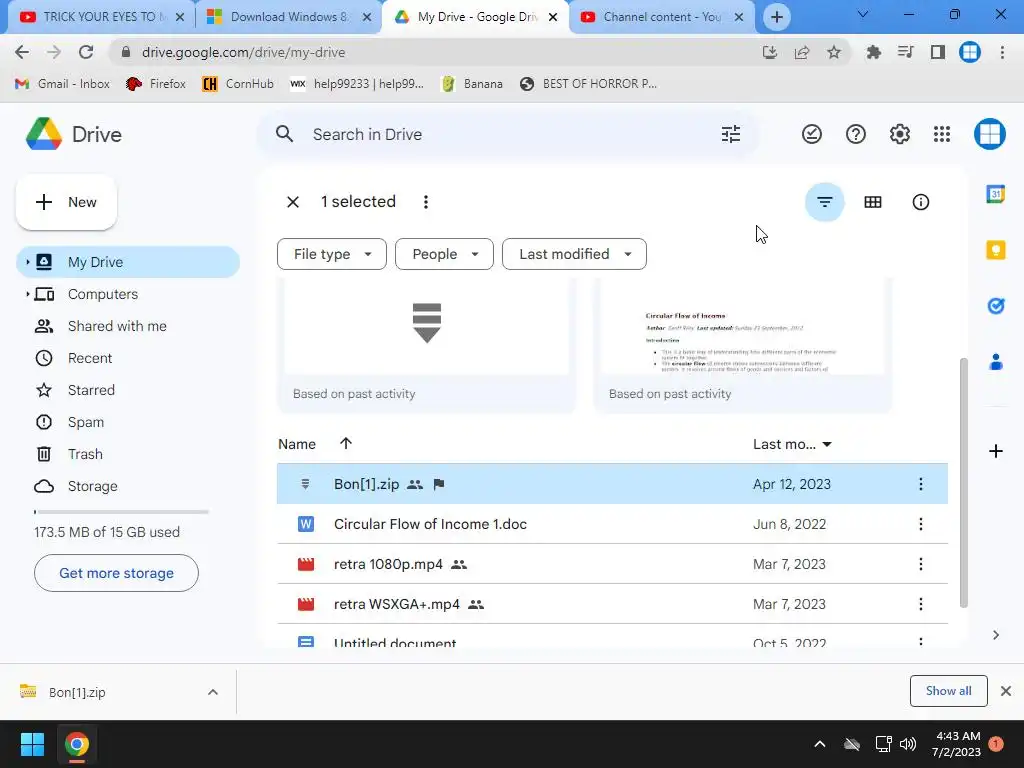Image resolution: width=1024 pixels, height=768 pixels.
Task: Open Bon[1].zip download options chevron
Action: click(x=213, y=692)
